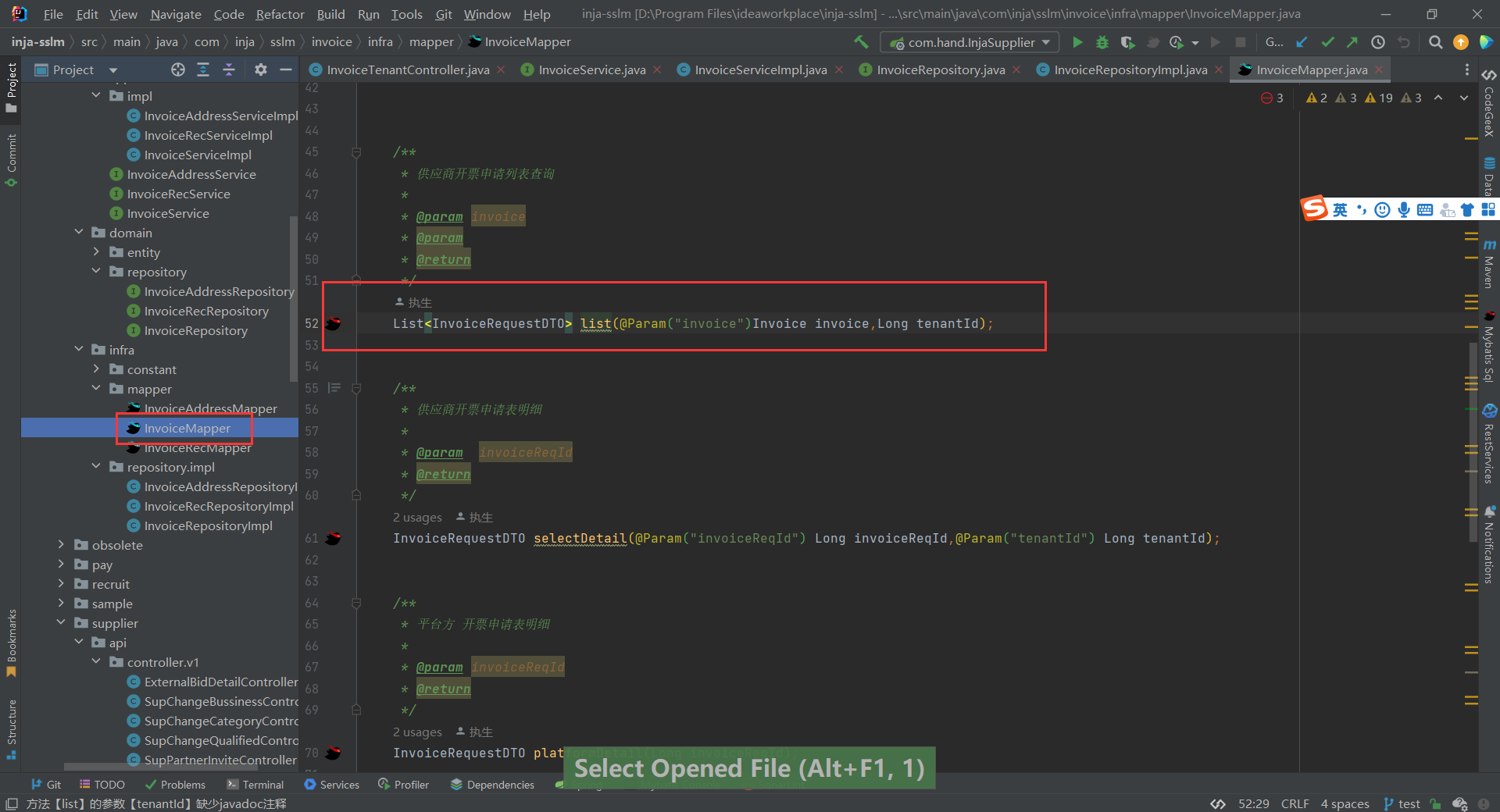The width and height of the screenshot is (1500, 812).
Task: Run com.hand.InjaSupplier with green play icon
Action: (1077, 42)
